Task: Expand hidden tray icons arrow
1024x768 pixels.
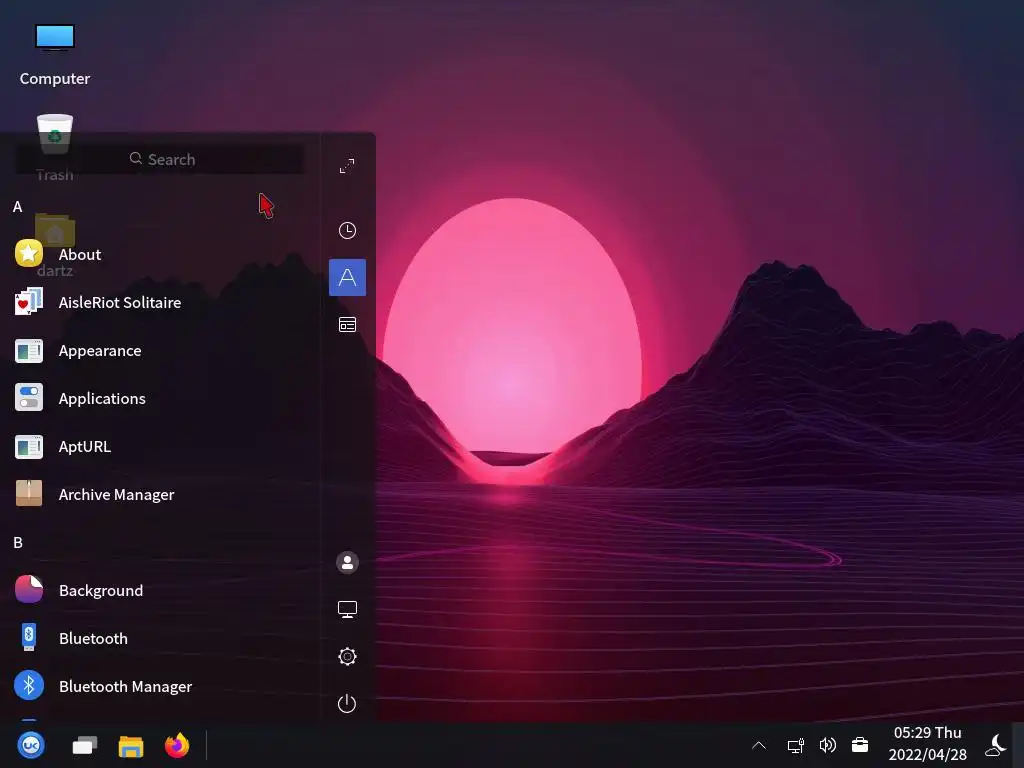Action: click(x=759, y=745)
